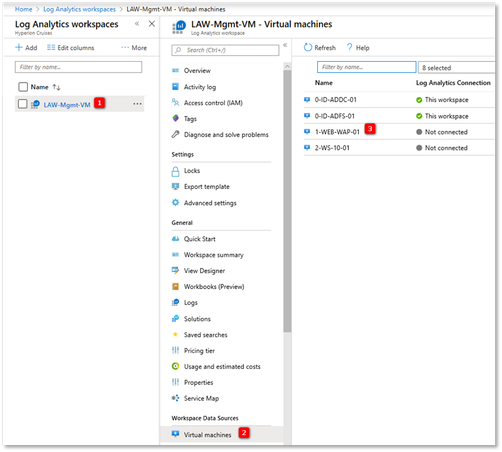The image size is (502, 452).
Task: Click the Properties icon
Action: pos(175,382)
